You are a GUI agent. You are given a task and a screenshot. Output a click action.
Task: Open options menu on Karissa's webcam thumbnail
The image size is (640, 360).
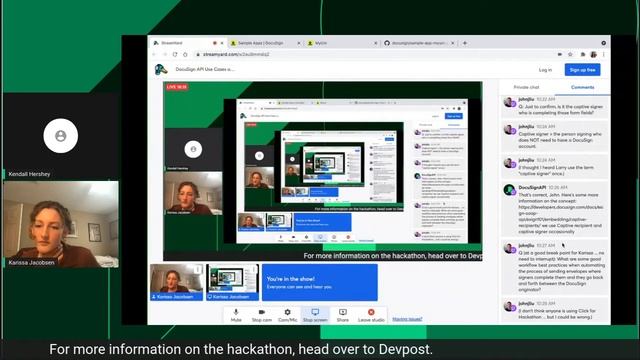[x=198, y=269]
